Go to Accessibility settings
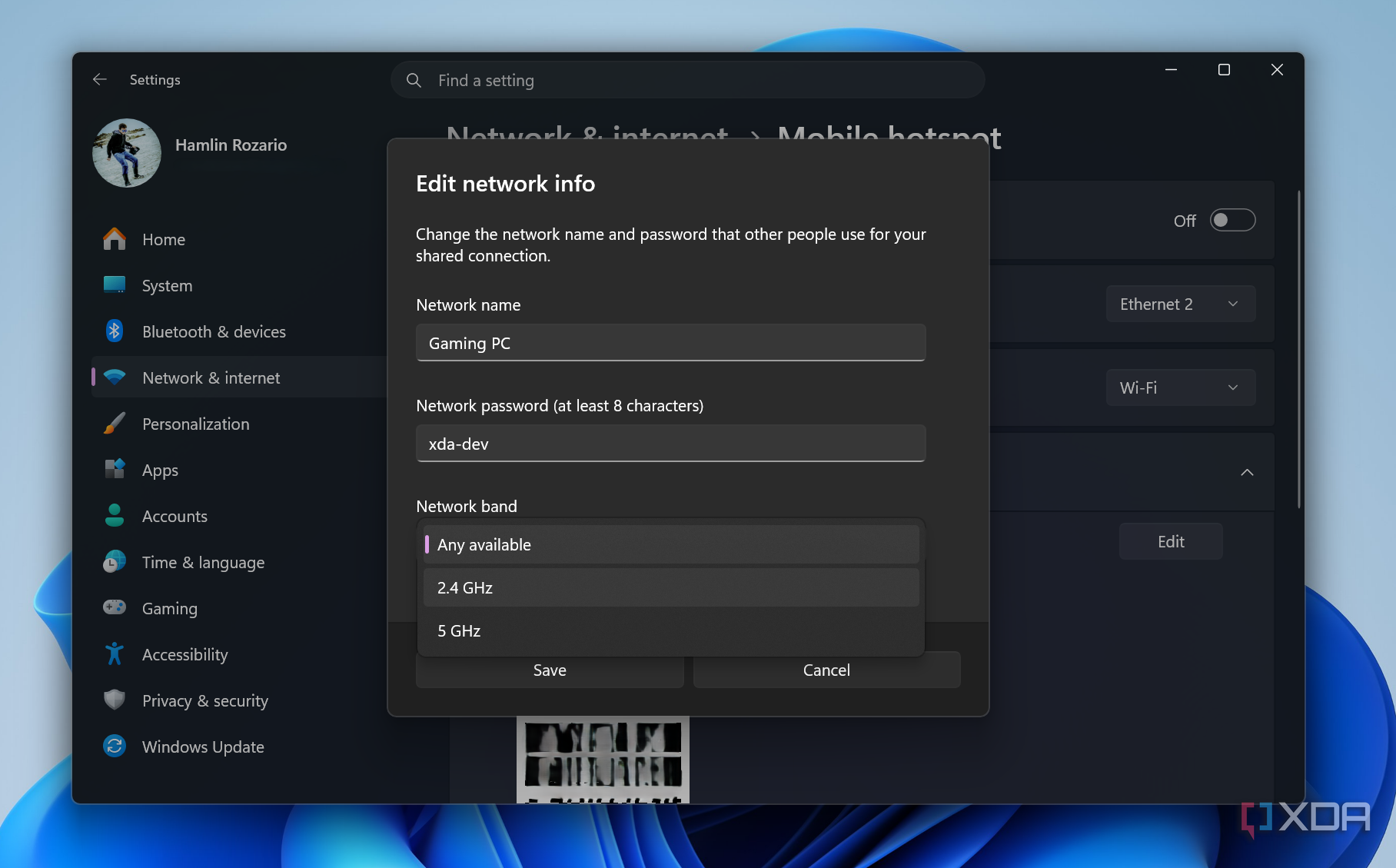Image resolution: width=1396 pixels, height=868 pixels. tap(238, 654)
